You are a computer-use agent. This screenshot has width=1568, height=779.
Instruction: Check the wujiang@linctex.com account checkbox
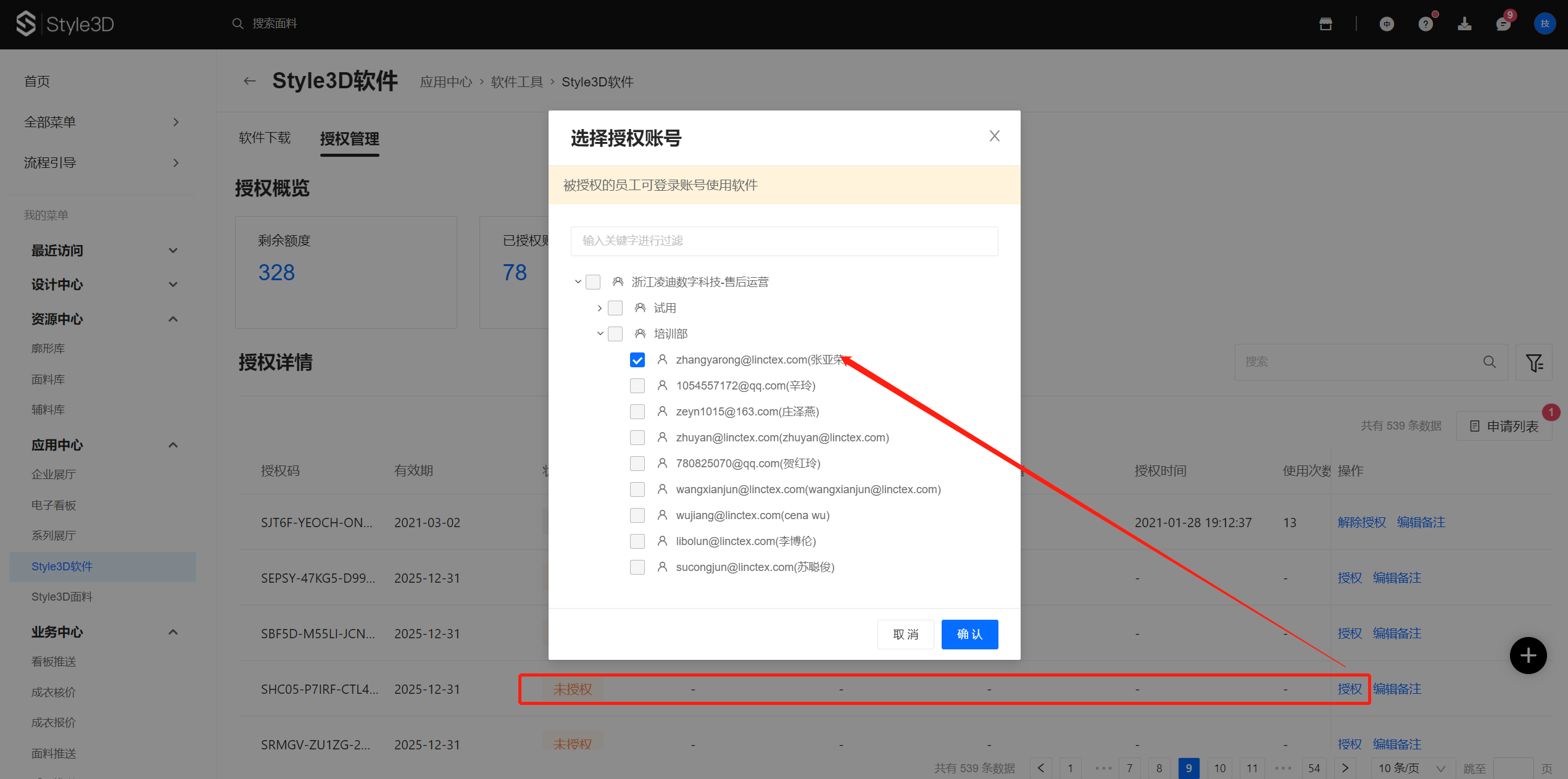[x=637, y=515]
